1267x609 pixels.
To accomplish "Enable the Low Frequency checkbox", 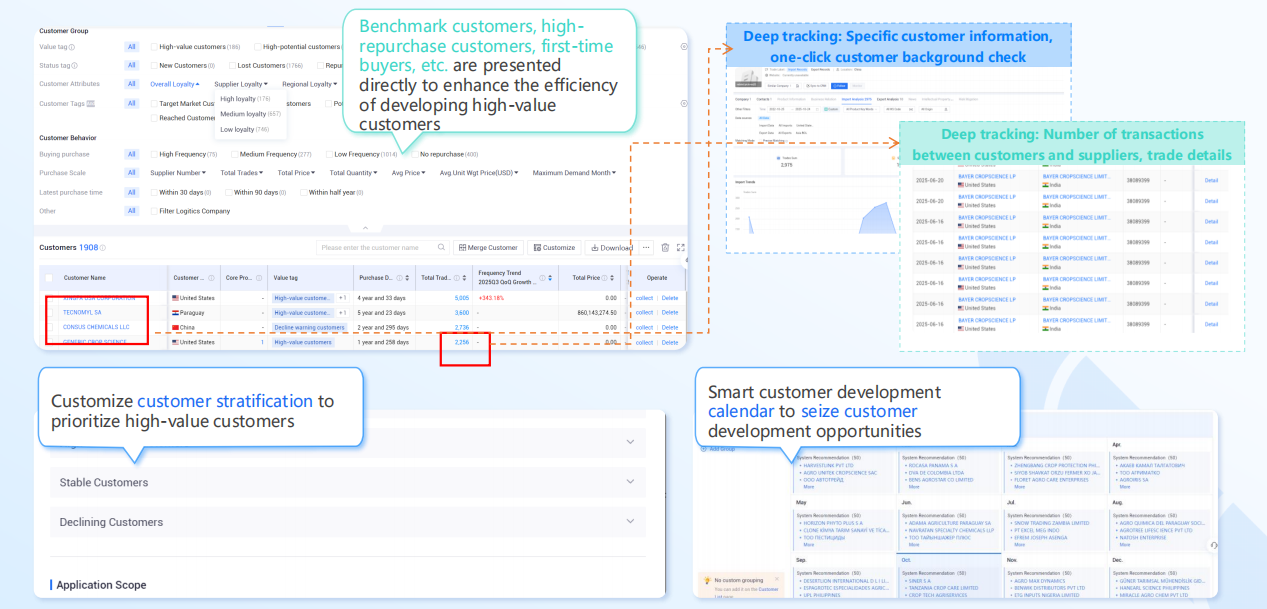I will click(x=328, y=154).
